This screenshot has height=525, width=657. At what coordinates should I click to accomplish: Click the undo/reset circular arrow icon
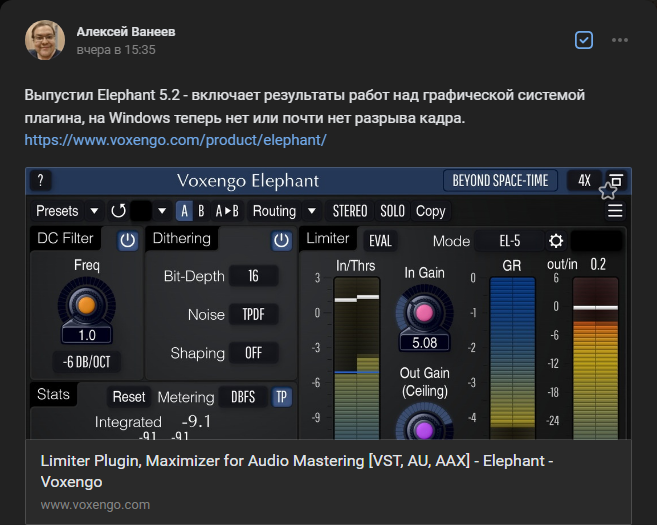click(118, 211)
